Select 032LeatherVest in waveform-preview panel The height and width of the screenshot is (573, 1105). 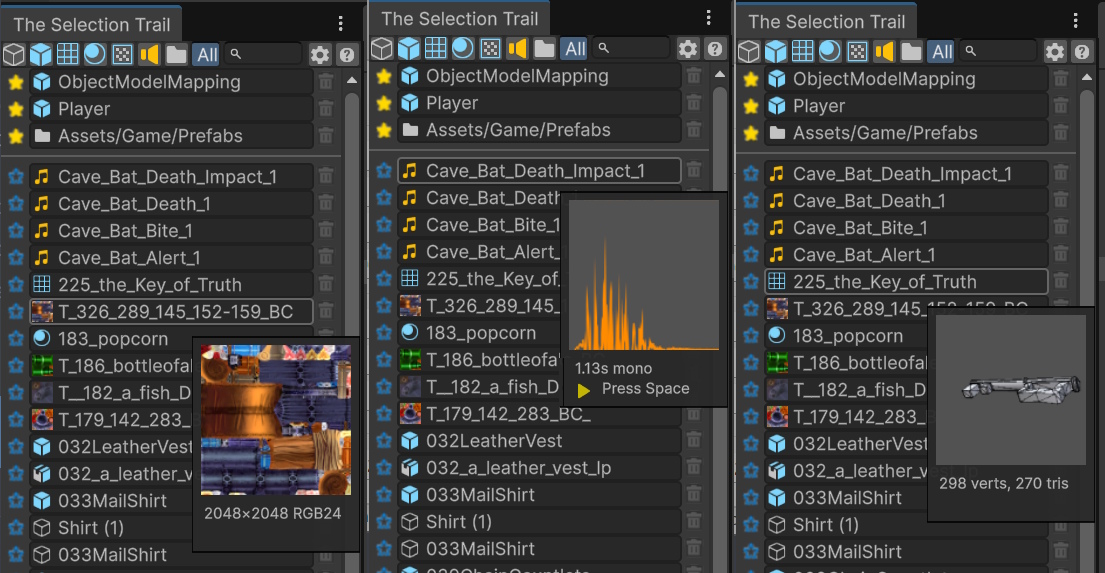click(539, 441)
